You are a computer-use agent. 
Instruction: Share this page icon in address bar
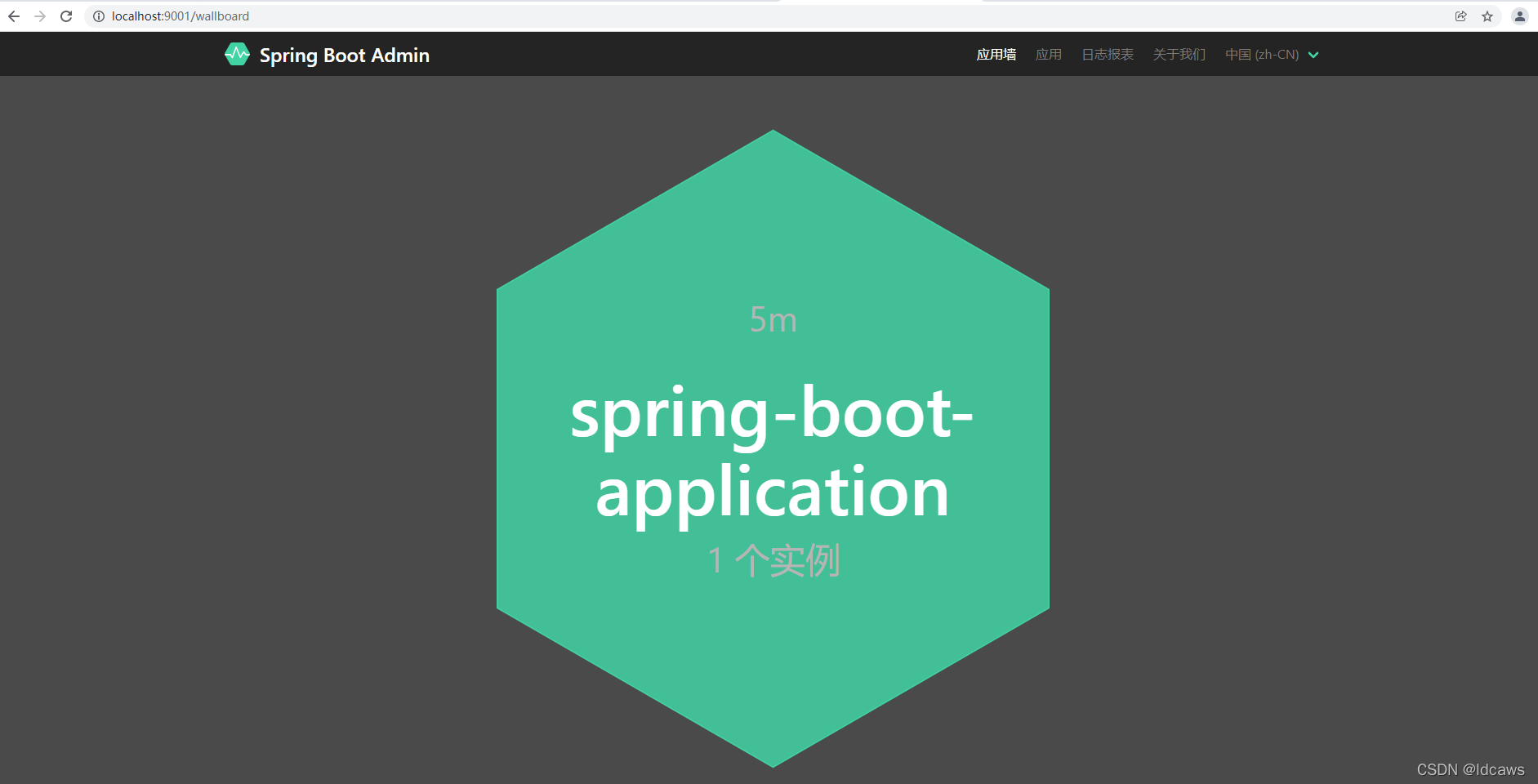point(1461,16)
